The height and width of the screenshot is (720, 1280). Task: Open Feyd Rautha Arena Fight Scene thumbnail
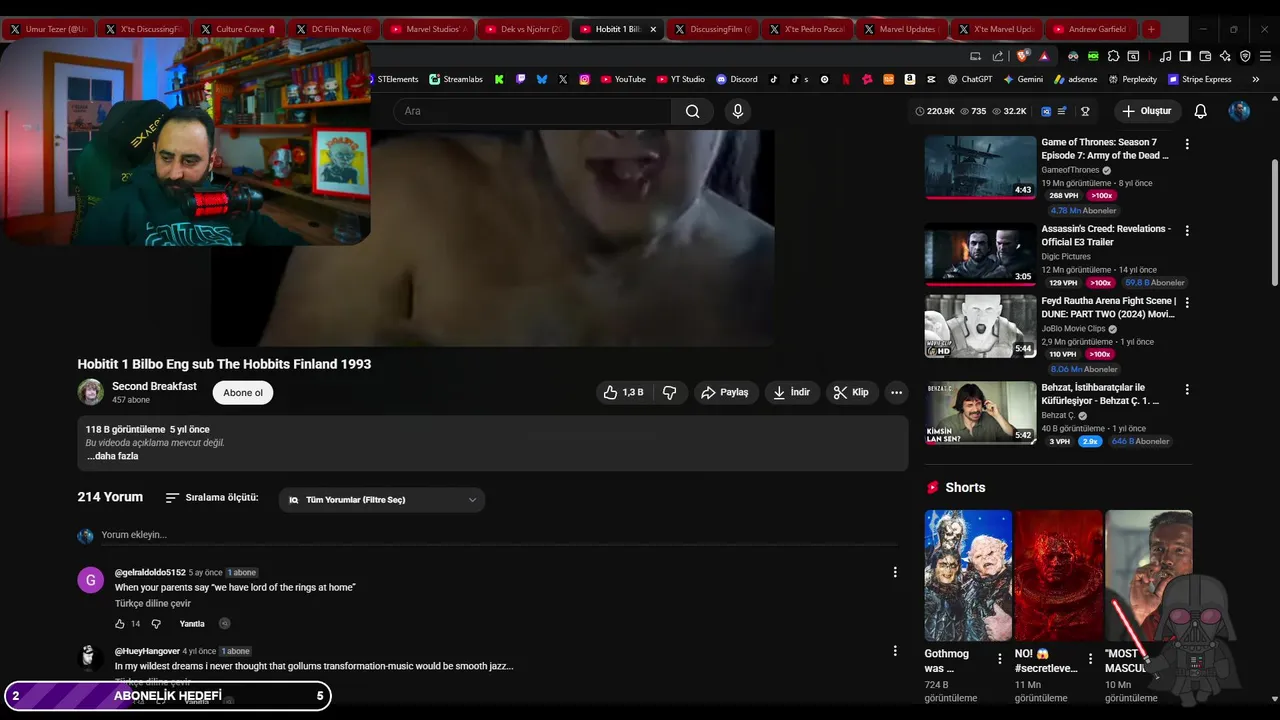tap(980, 326)
